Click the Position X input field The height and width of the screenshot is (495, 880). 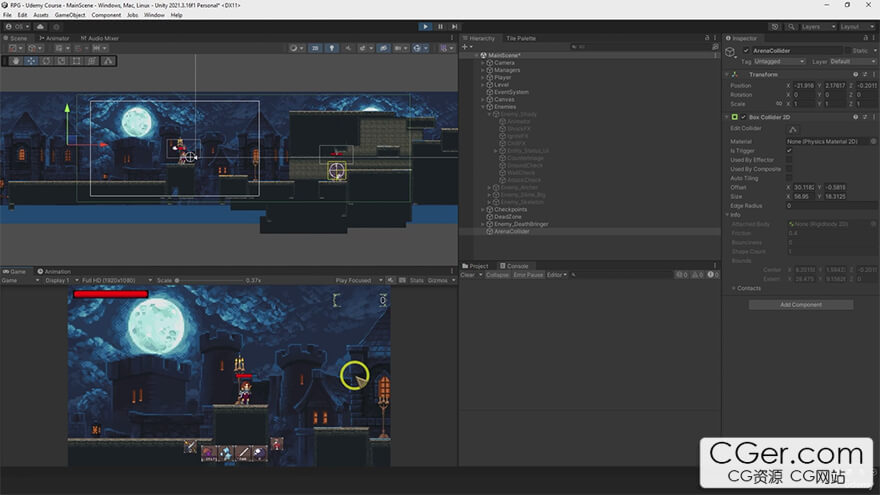tap(804, 85)
